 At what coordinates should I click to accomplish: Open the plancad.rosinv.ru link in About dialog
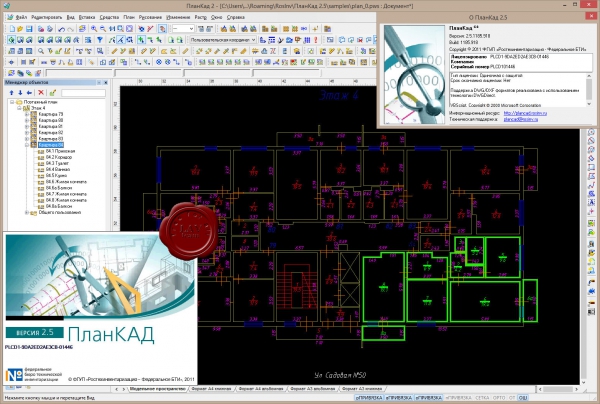pyautogui.click(x=525, y=113)
